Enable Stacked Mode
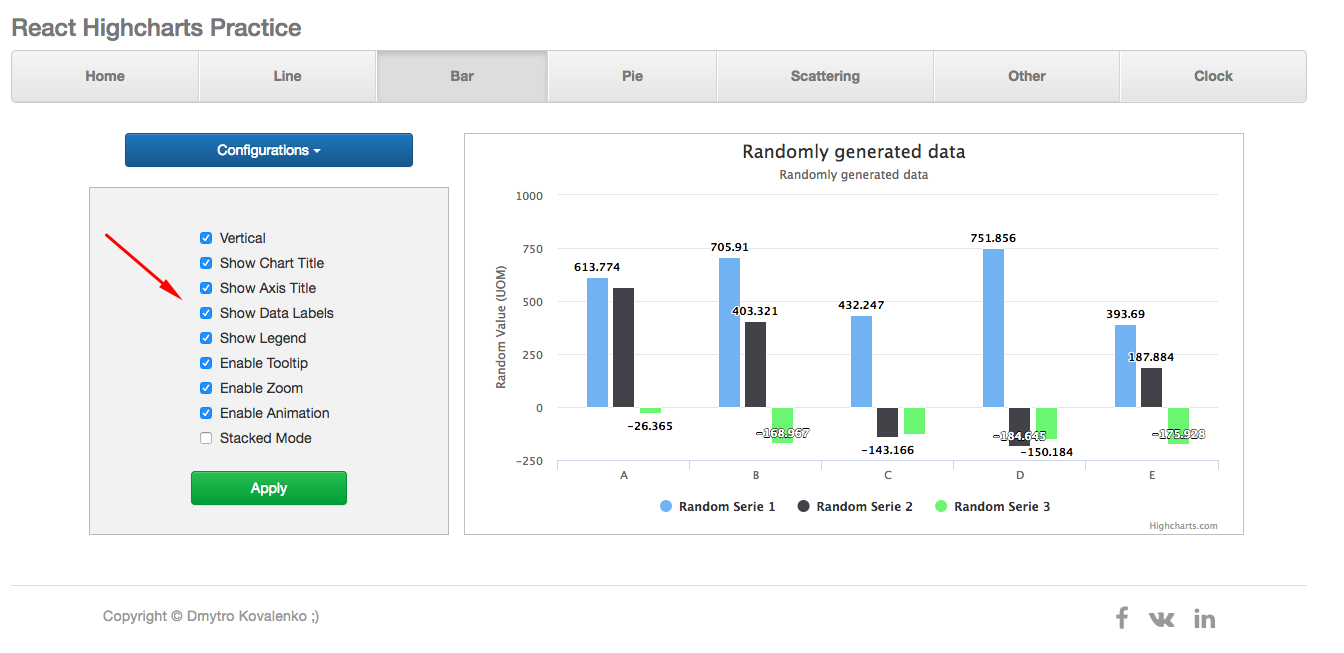The height and width of the screenshot is (653, 1344). pyautogui.click(x=205, y=437)
